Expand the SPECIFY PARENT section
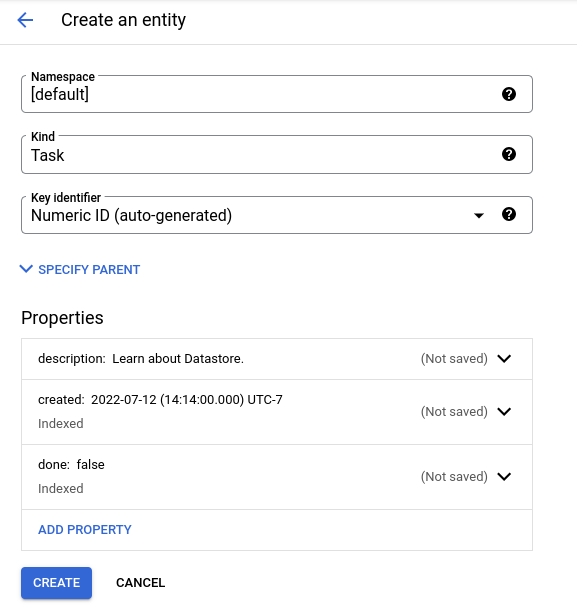Screen dimensions: 577x615 click(x=89, y=269)
